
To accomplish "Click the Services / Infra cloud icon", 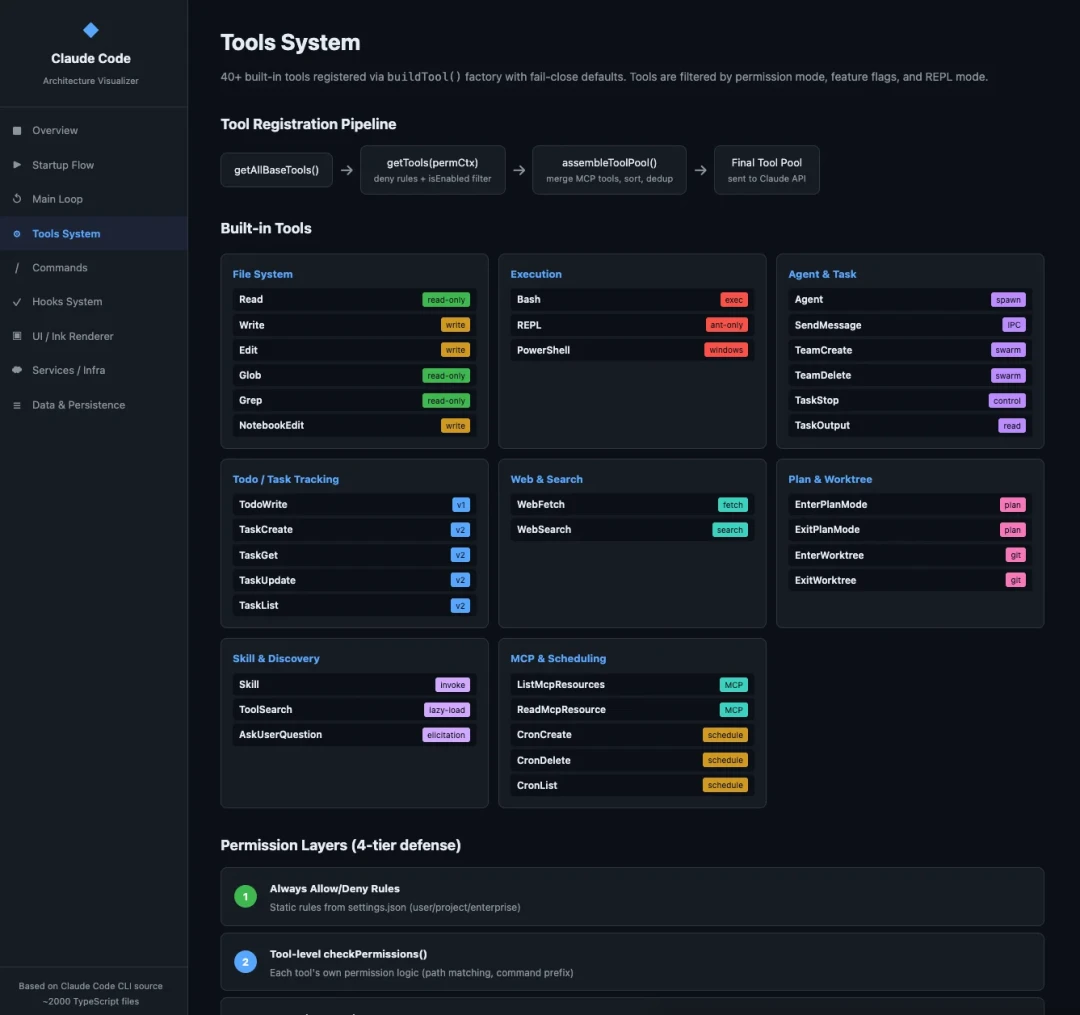I will (x=17, y=370).
